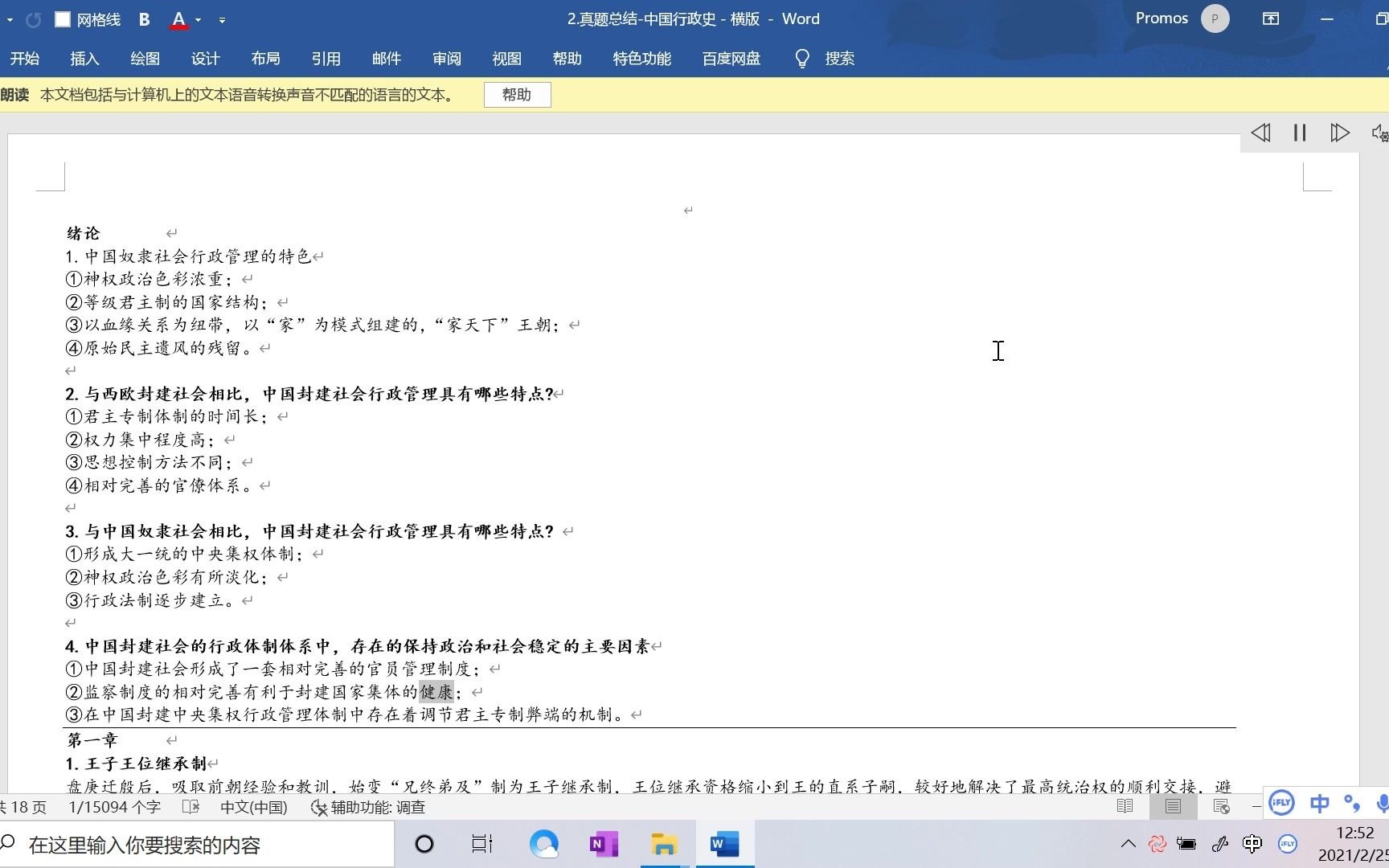Click heading 1. 王子王位继承制
The height and width of the screenshot is (868, 1389).
(x=136, y=764)
